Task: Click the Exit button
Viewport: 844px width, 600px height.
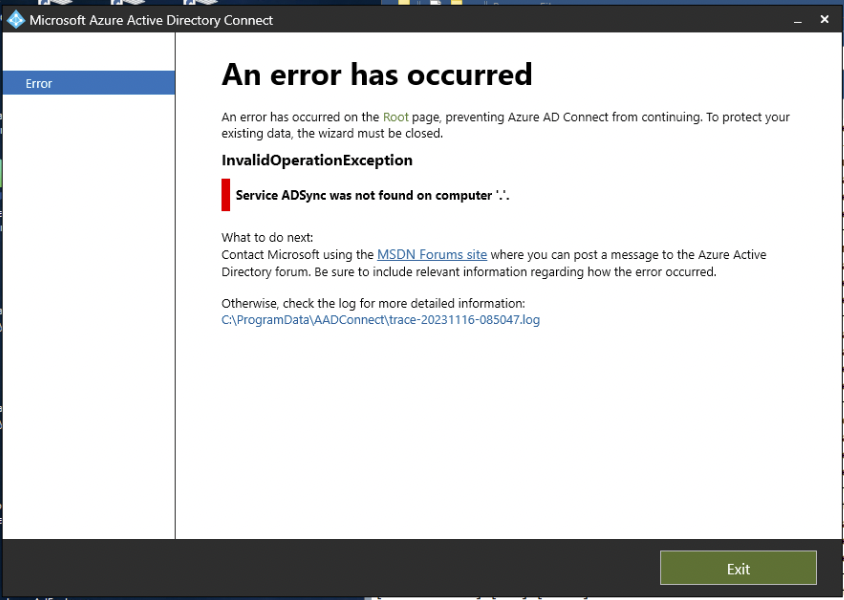Action: (738, 568)
